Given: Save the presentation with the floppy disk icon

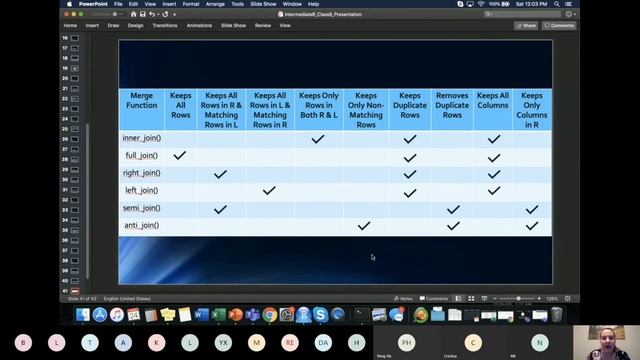Looking at the screenshot, I should (x=142, y=14).
